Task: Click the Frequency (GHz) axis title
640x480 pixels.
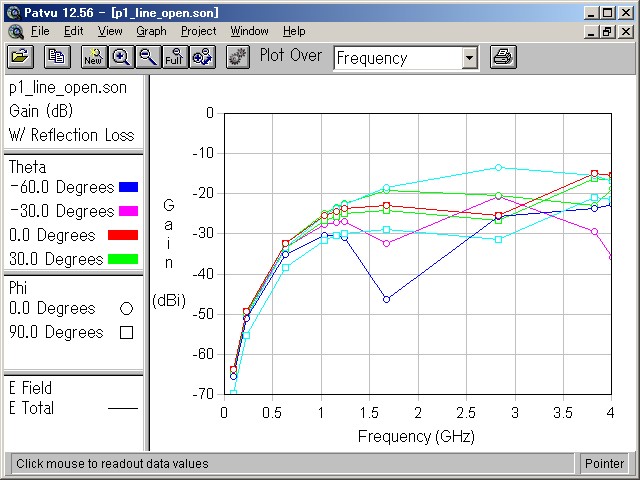Action: coord(416,437)
